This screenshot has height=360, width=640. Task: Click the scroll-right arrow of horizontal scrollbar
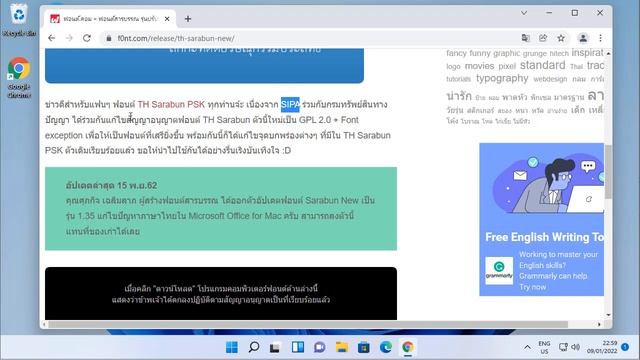tap(599, 324)
